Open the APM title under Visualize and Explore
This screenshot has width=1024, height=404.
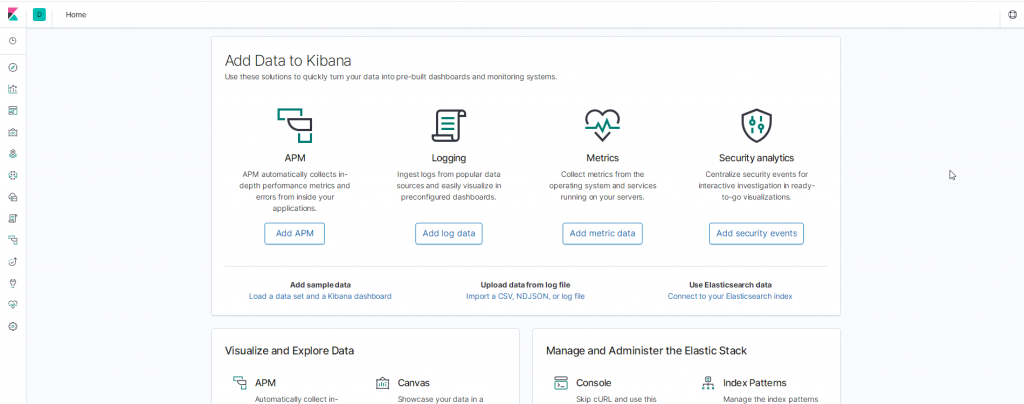point(265,383)
